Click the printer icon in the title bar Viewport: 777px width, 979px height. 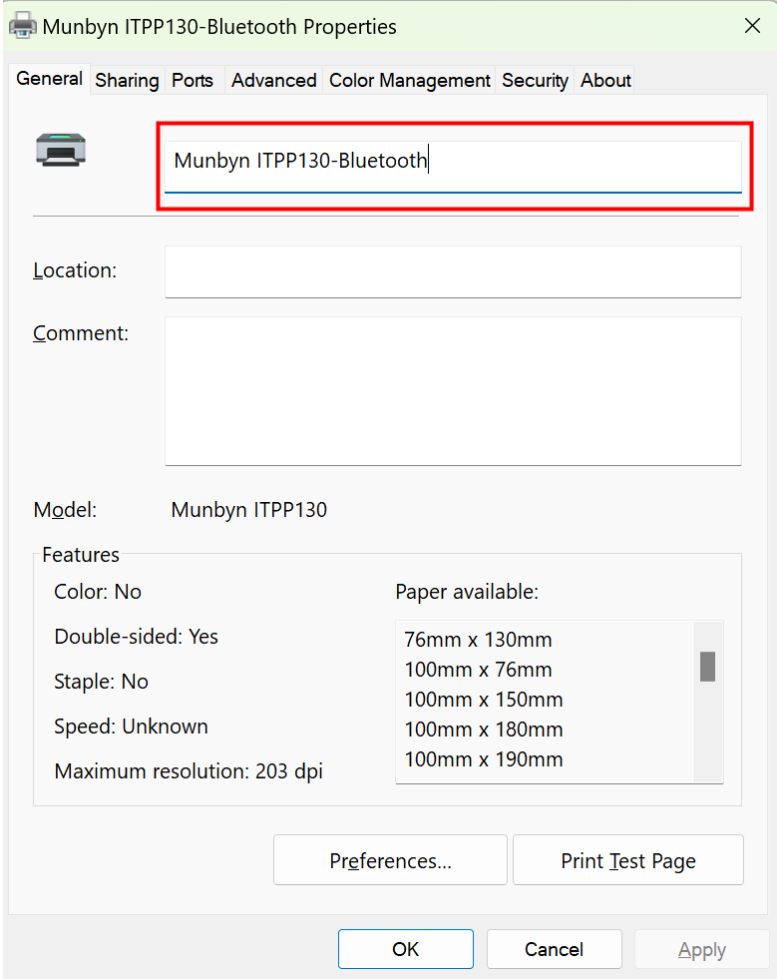pyautogui.click(x=22, y=26)
